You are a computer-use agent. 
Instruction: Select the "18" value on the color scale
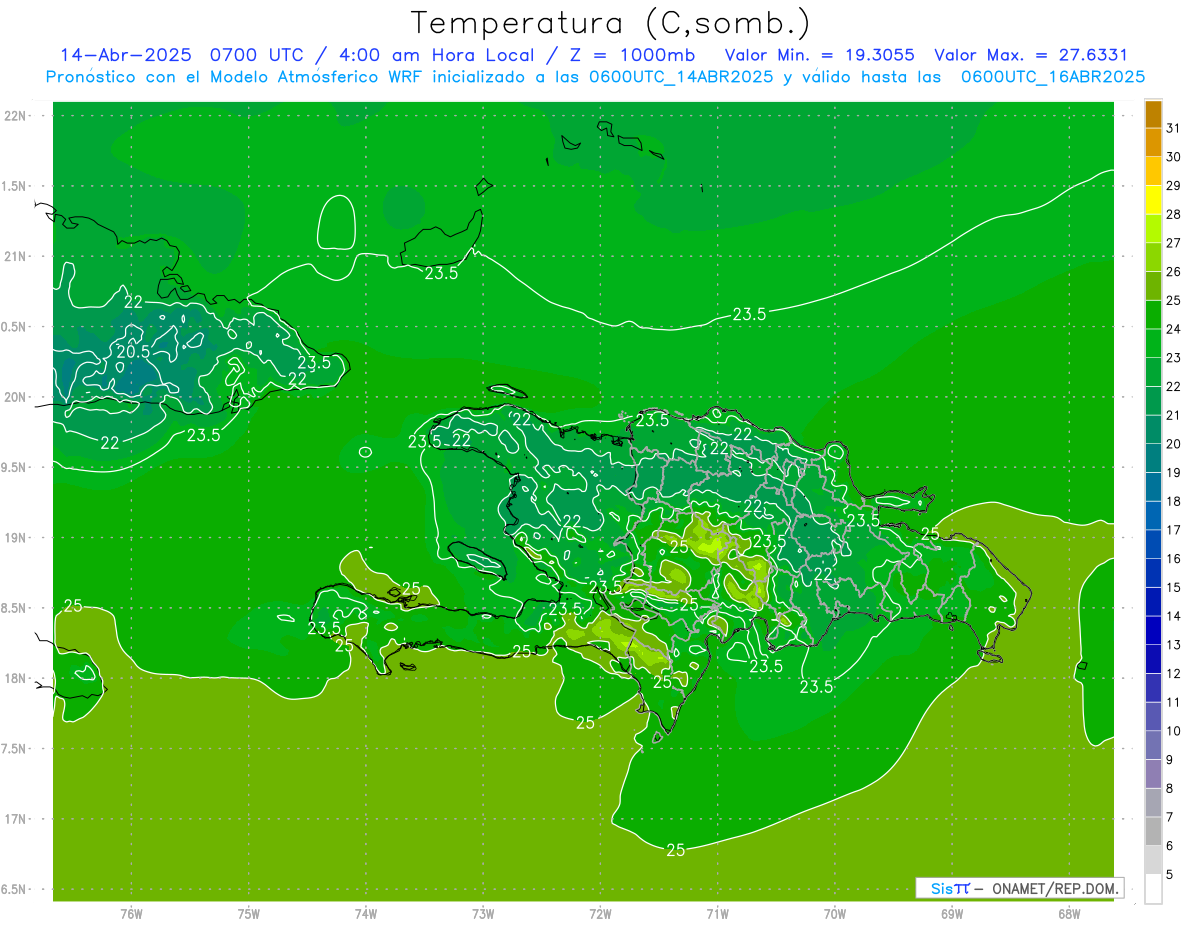click(x=1174, y=500)
